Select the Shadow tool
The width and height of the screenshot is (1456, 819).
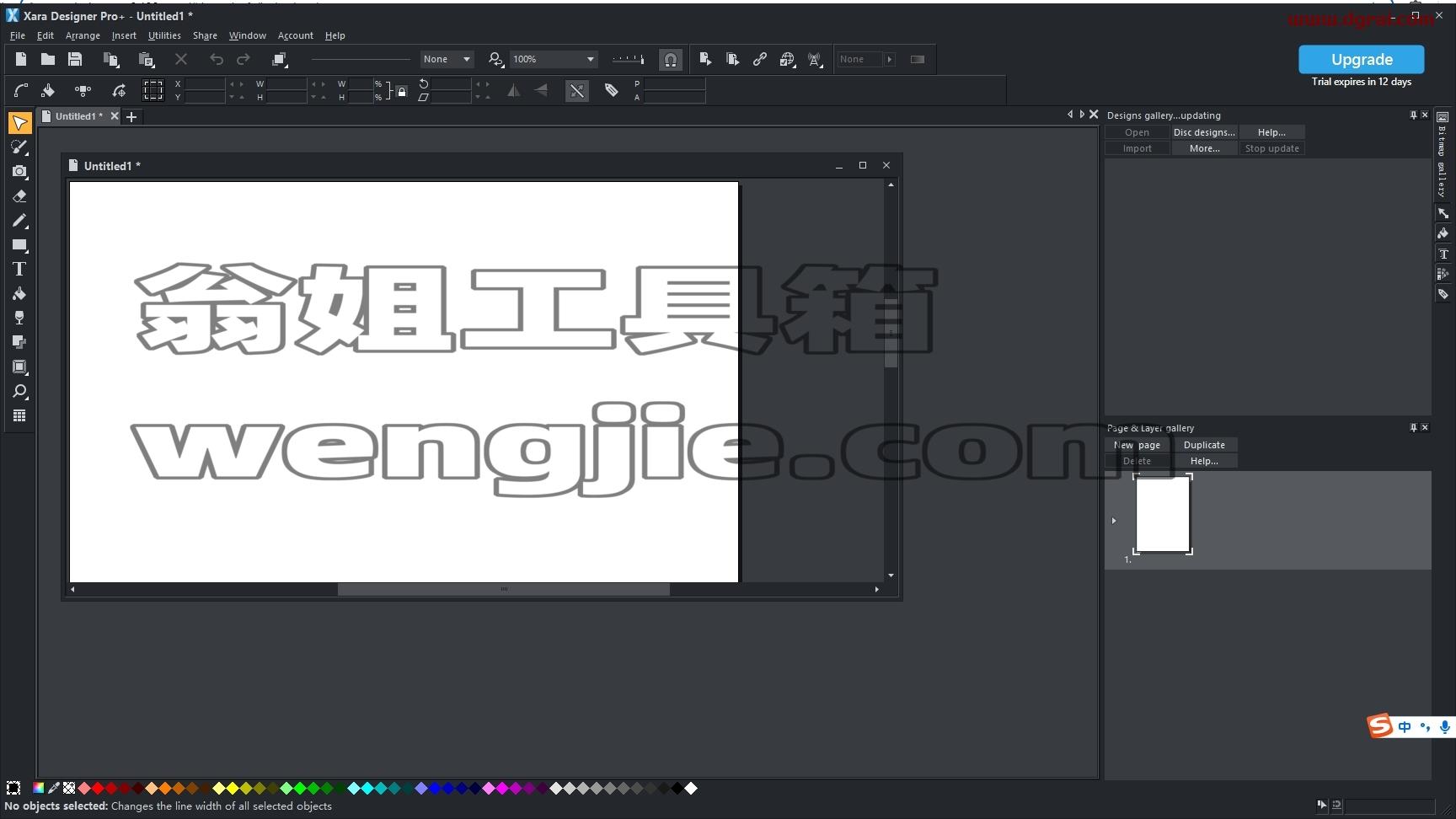pyautogui.click(x=19, y=342)
